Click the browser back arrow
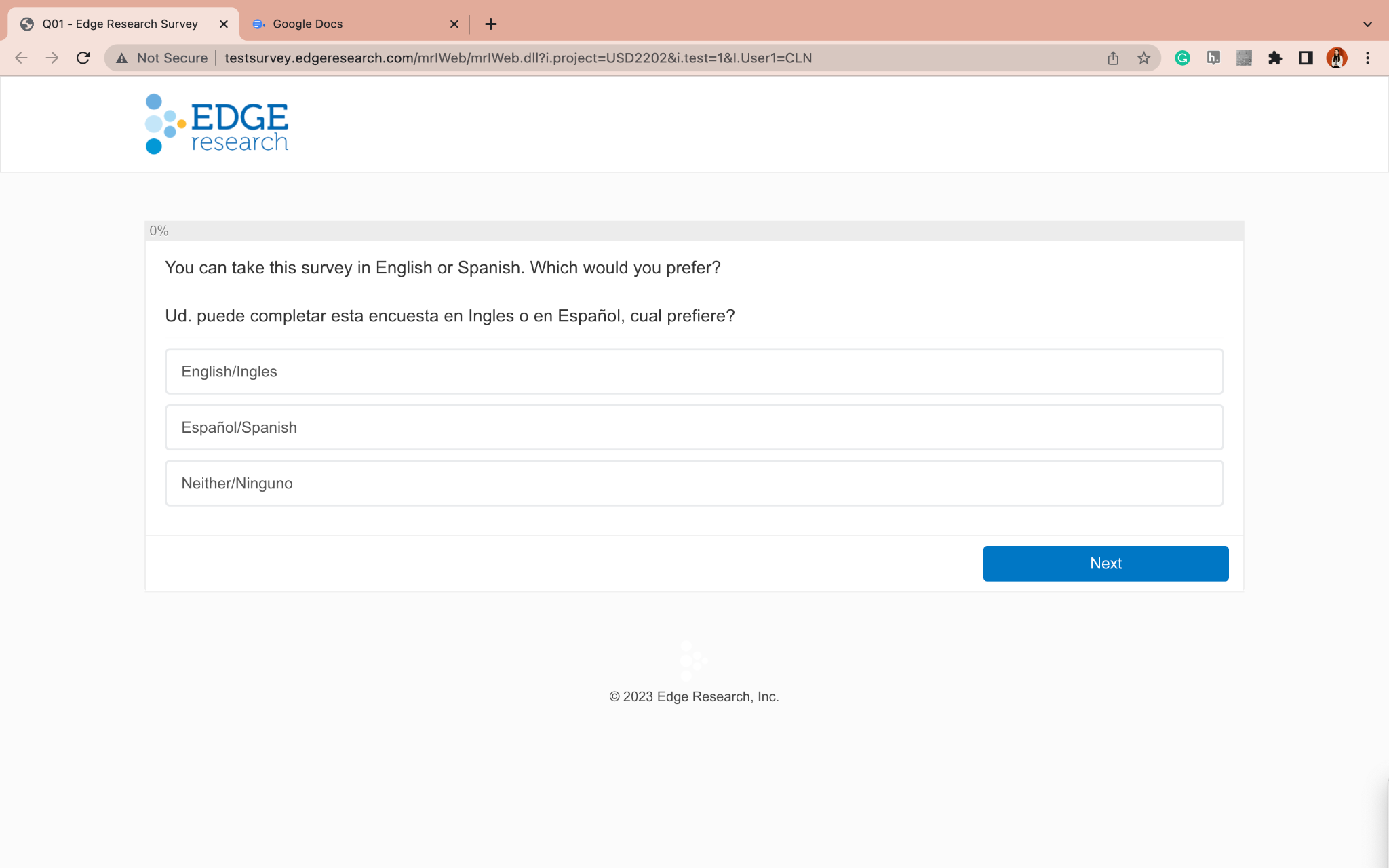This screenshot has width=1389, height=868. (21, 58)
